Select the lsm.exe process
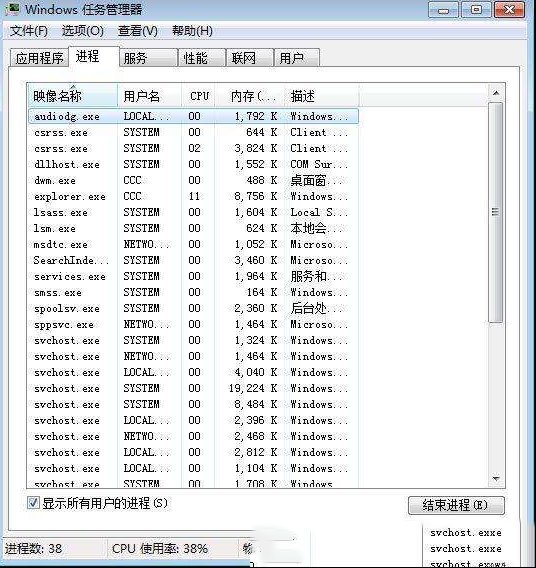Screen dimensions: 536x568 pyautogui.click(x=193, y=228)
